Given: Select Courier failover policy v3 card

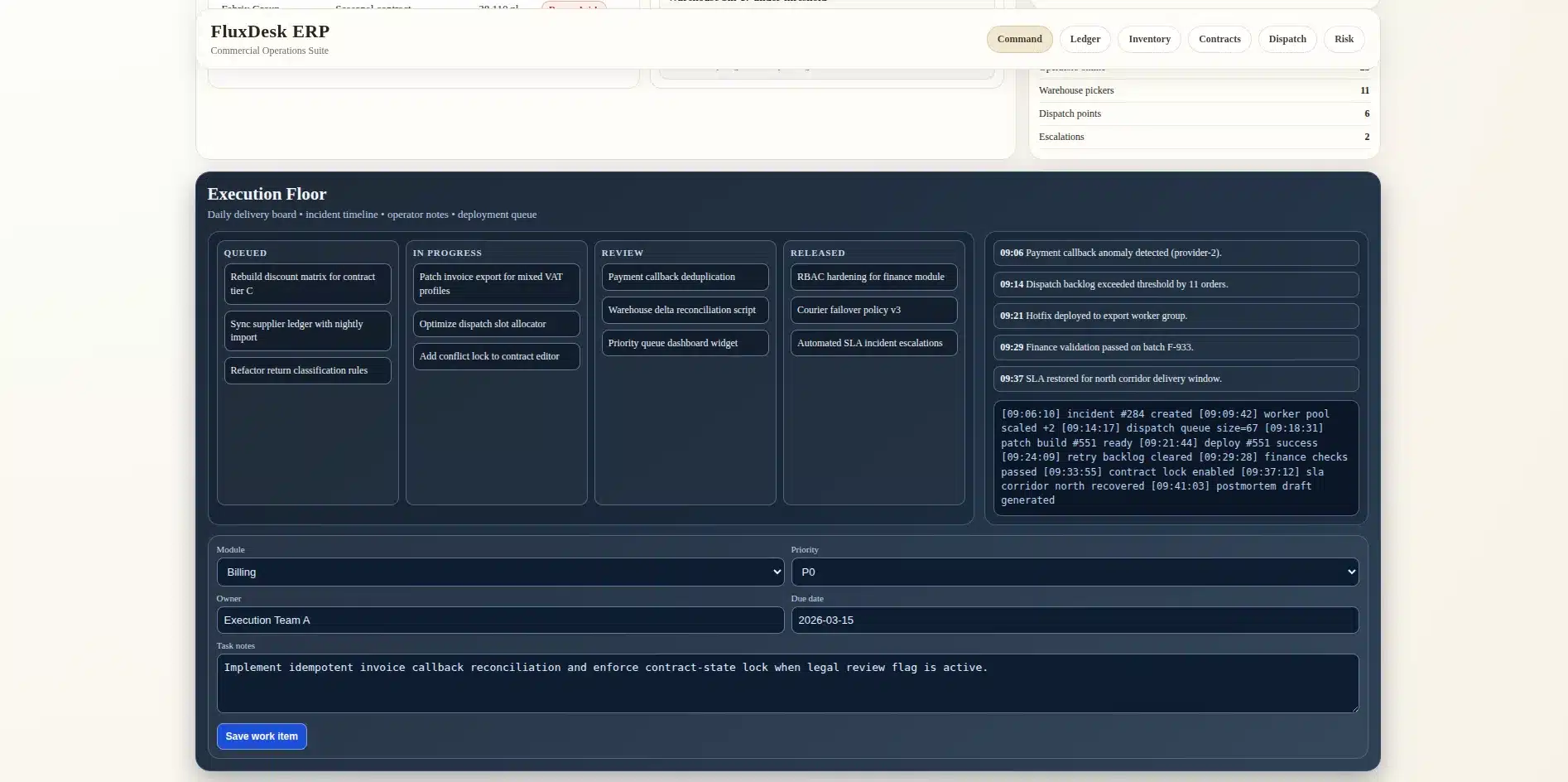Looking at the screenshot, I should pyautogui.click(x=873, y=310).
